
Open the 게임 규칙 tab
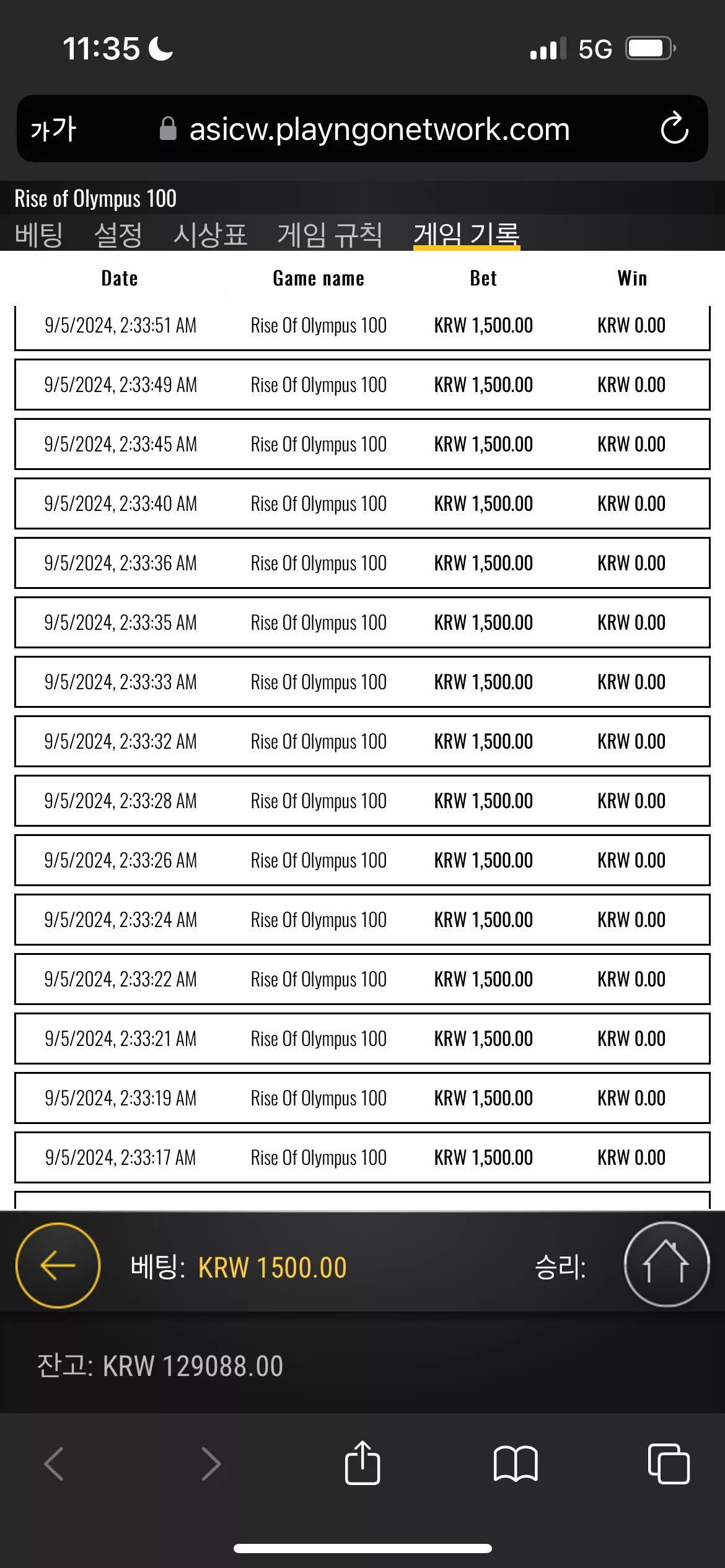[330, 235]
